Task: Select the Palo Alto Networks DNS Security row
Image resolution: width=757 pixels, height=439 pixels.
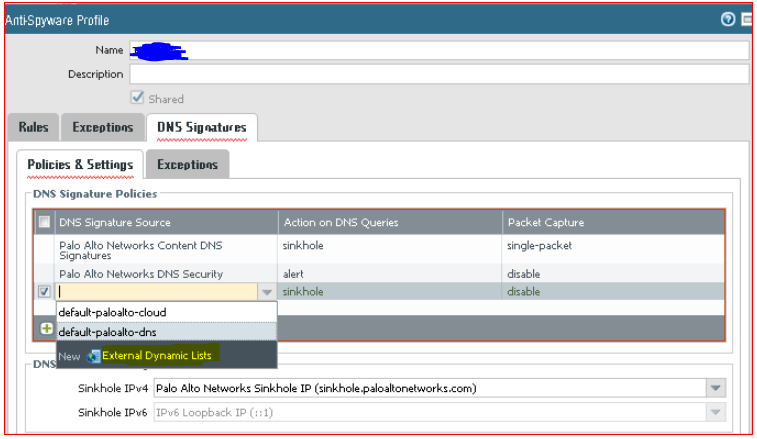Action: (379, 274)
